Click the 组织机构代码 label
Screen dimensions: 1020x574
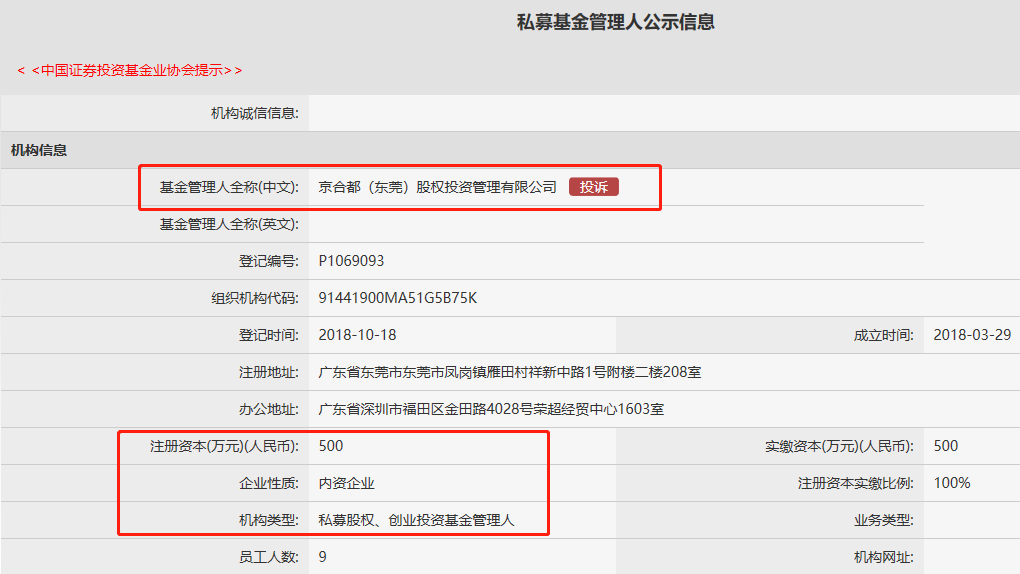pos(254,299)
